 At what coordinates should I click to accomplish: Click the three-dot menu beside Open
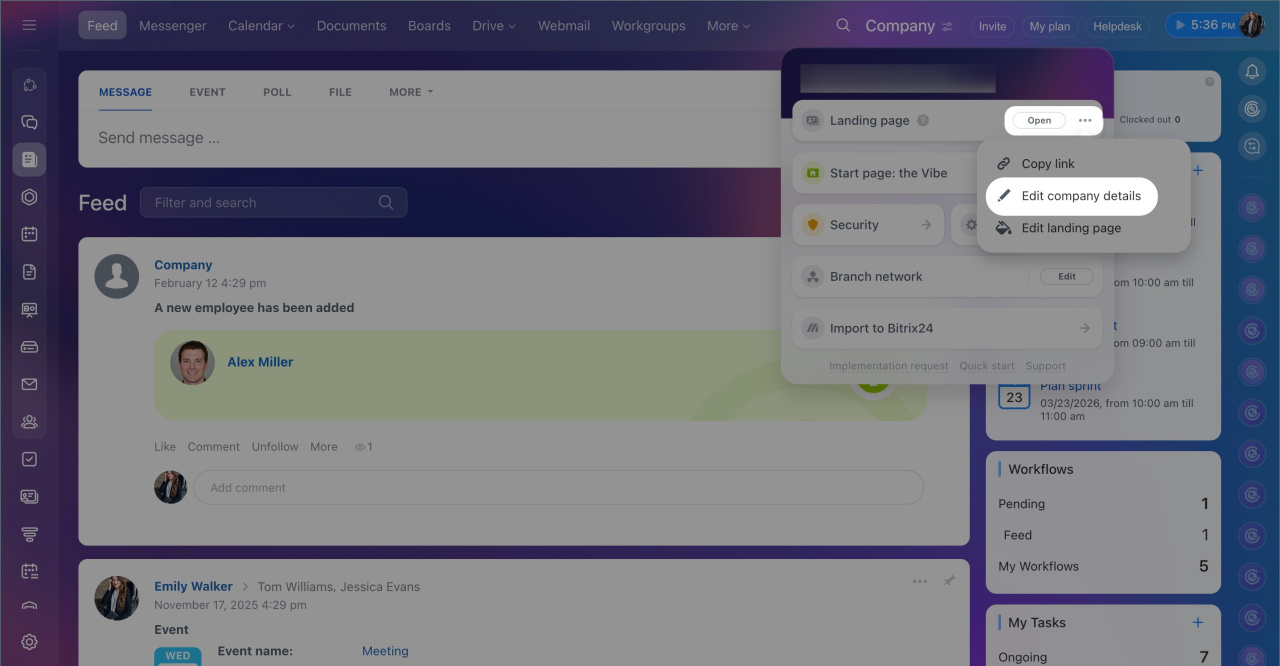[x=1085, y=120]
